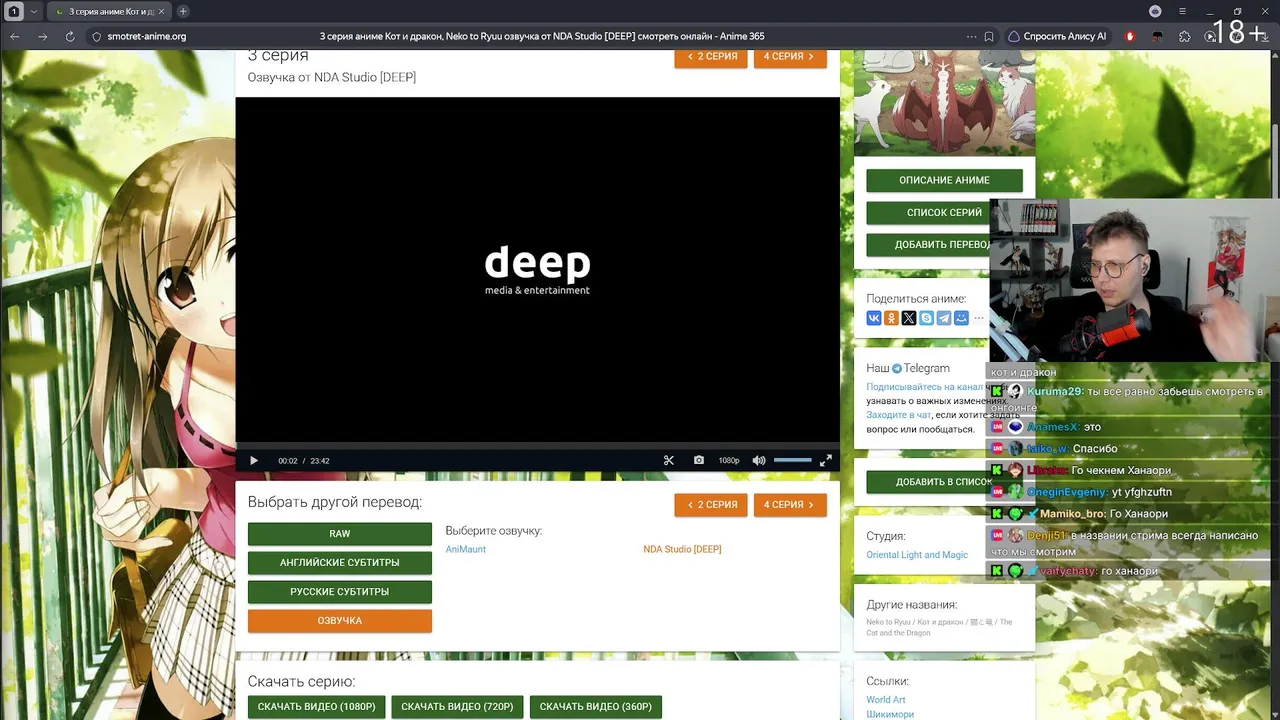Open 'Описание аниме' page

(944, 180)
